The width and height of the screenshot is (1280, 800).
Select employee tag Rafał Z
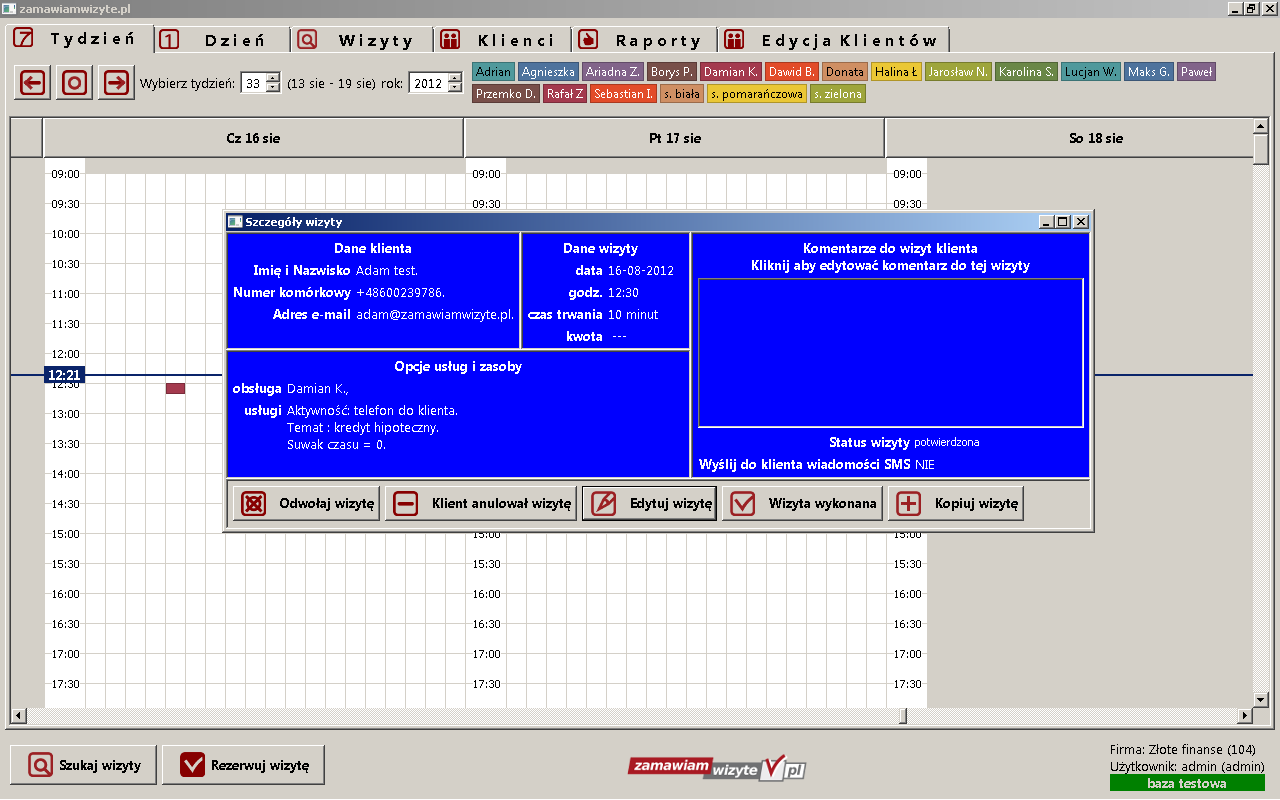565,94
